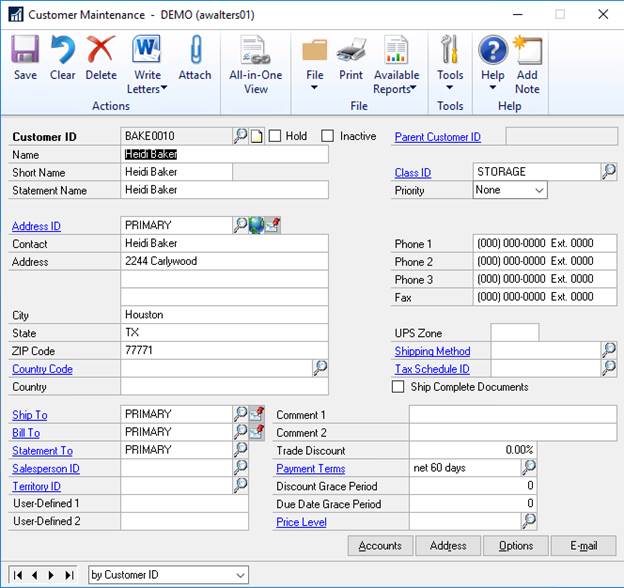The height and width of the screenshot is (588, 624).
Task: Open lookup magnifier beside Customer ID field
Action: pos(241,137)
